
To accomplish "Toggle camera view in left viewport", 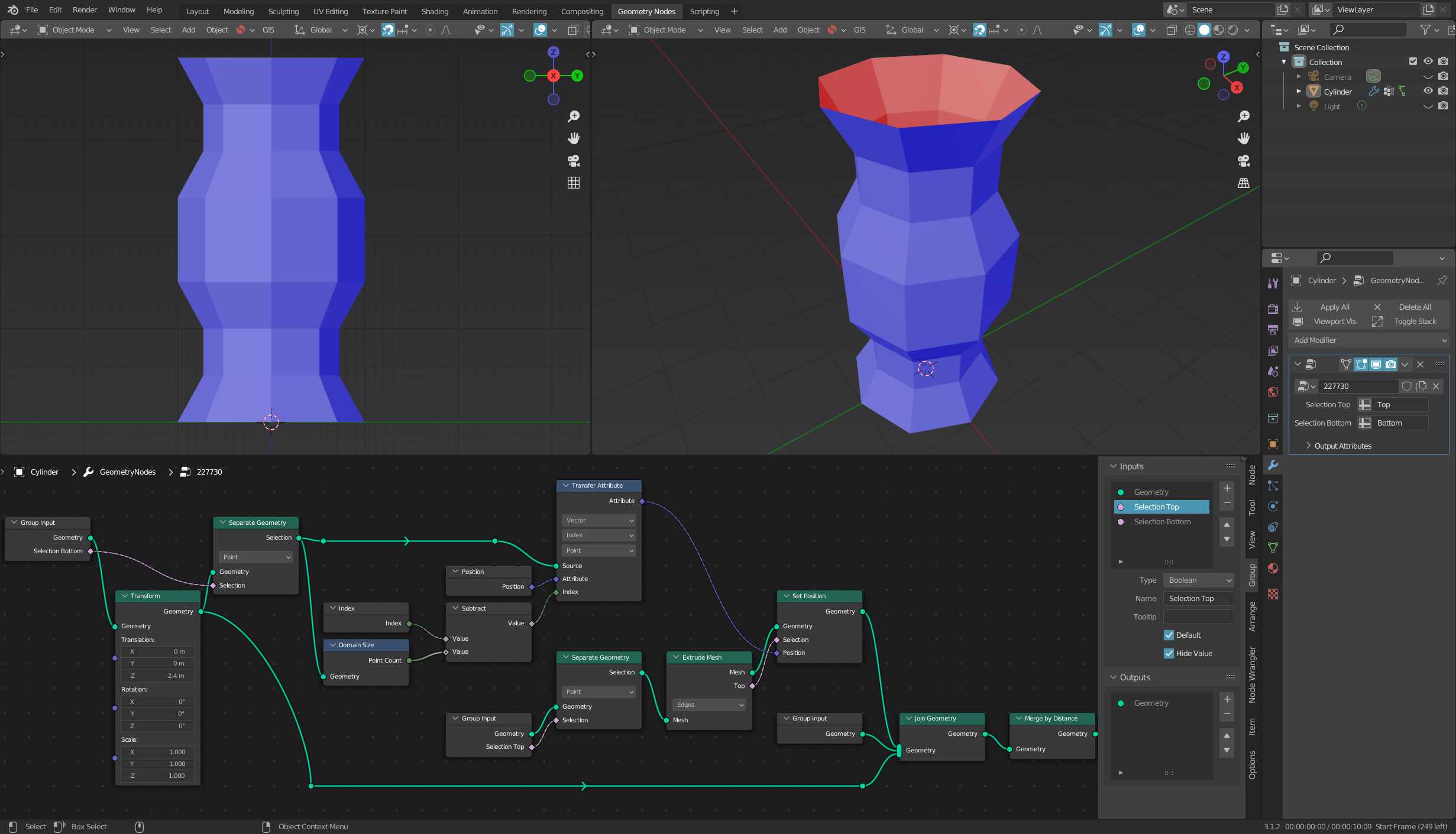I will 573,161.
